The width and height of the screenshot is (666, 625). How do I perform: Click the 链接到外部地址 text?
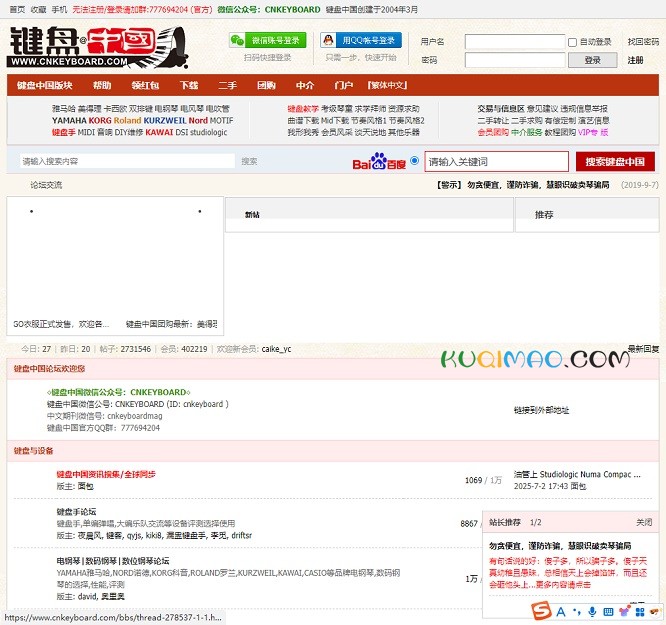pyautogui.click(x=542, y=410)
